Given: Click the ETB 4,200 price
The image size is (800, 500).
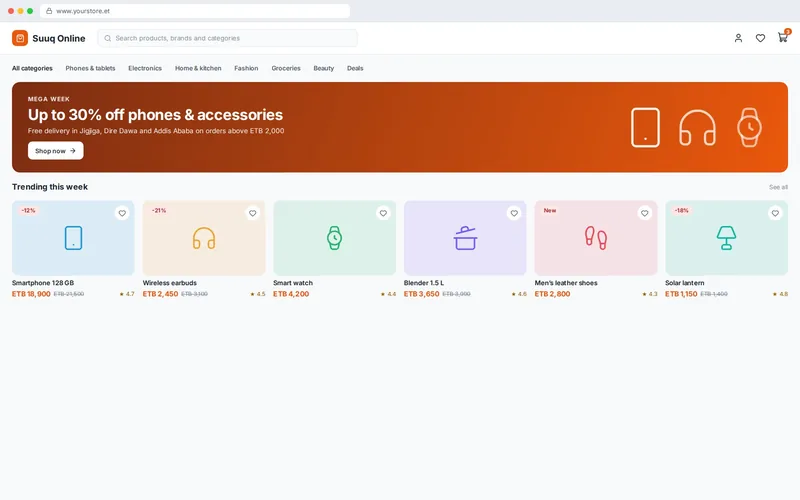Looking at the screenshot, I should (291, 294).
